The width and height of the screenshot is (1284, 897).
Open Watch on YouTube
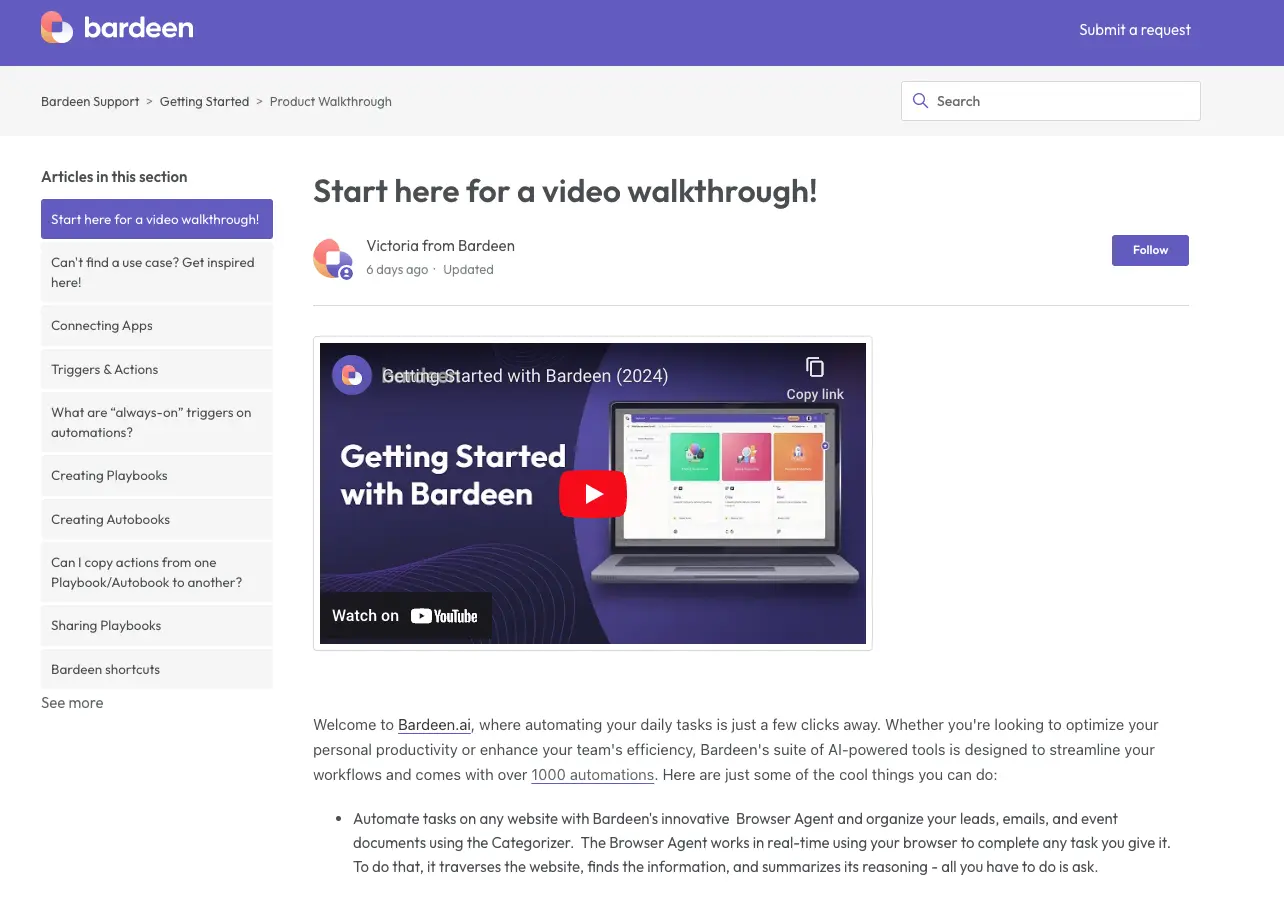[x=405, y=616]
